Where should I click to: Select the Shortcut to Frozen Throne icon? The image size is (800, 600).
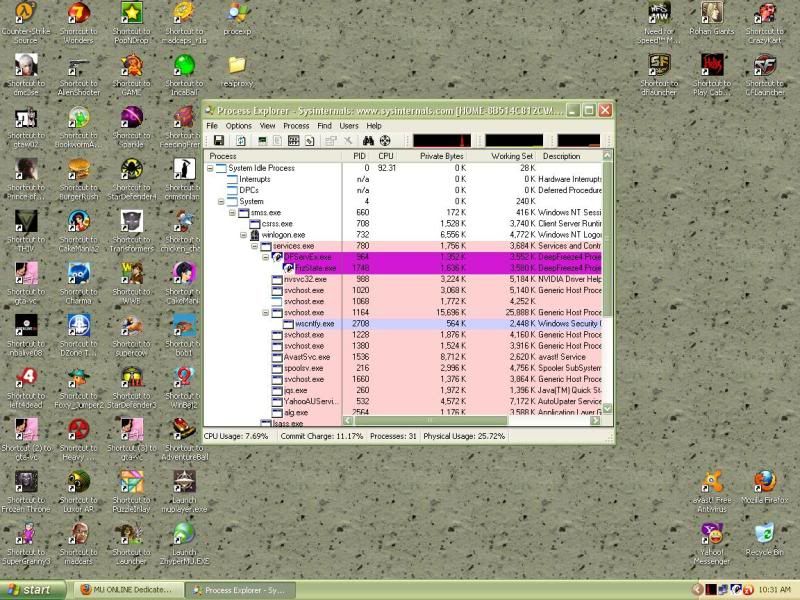pos(26,492)
